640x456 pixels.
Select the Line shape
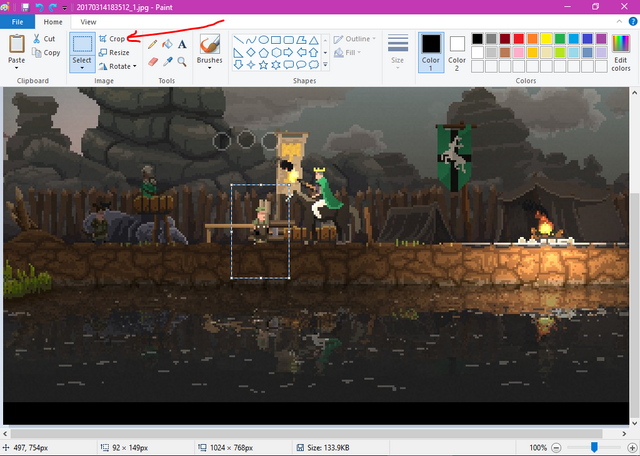[239, 40]
